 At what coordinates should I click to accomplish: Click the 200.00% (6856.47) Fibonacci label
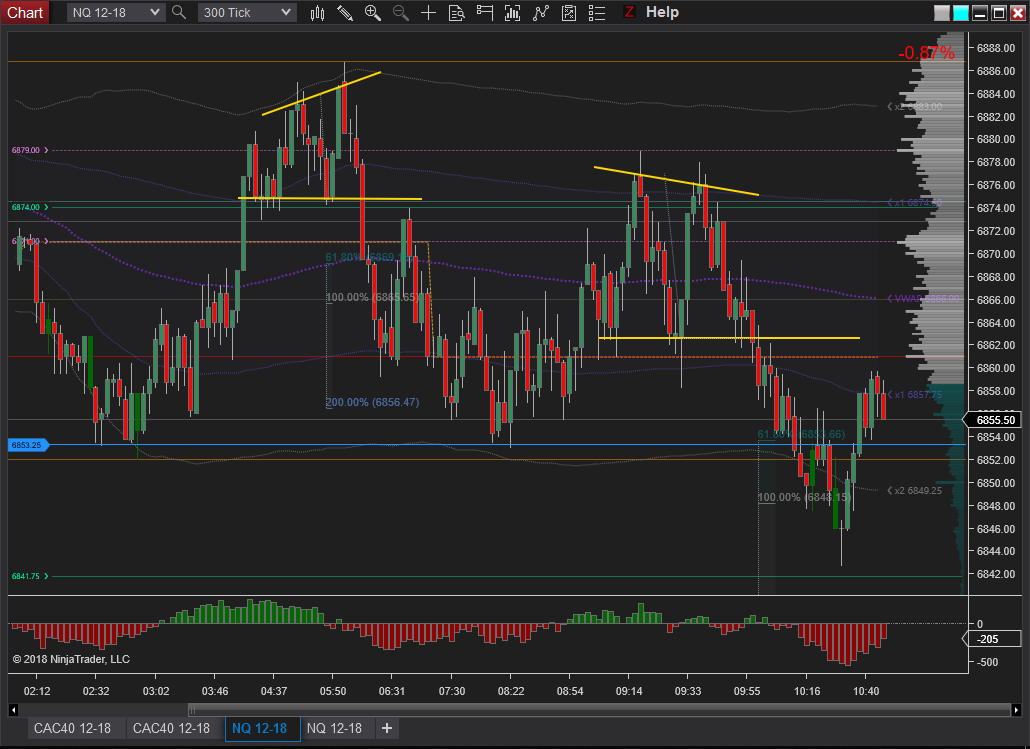point(372,402)
